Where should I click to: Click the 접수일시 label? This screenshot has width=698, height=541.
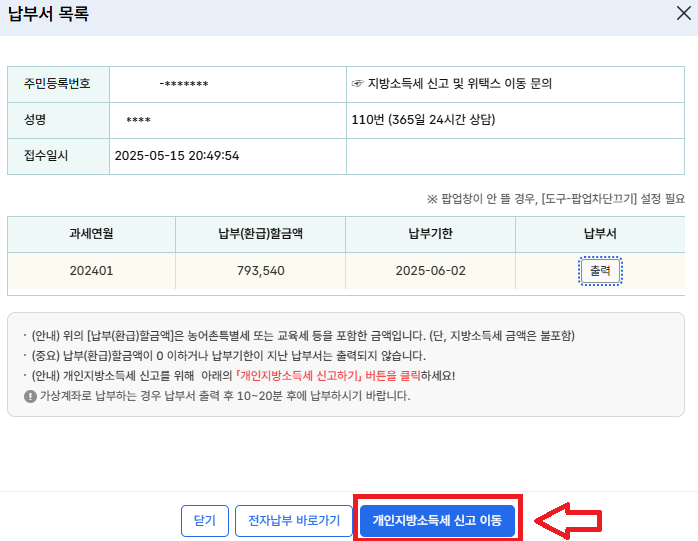pos(46,155)
